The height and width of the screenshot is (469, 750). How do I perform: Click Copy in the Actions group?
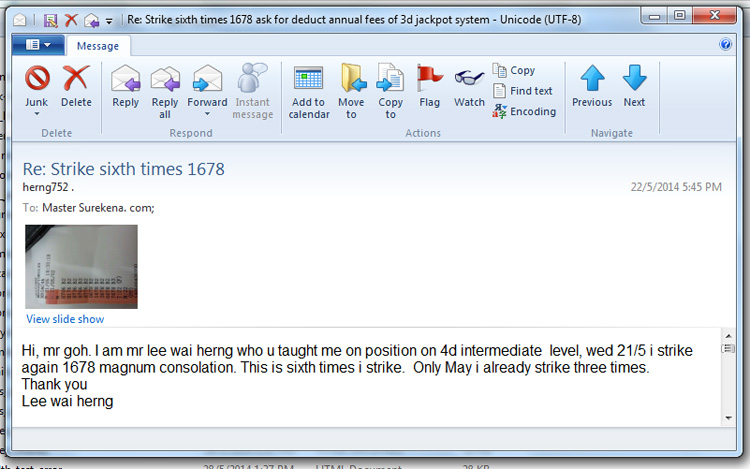click(514, 70)
